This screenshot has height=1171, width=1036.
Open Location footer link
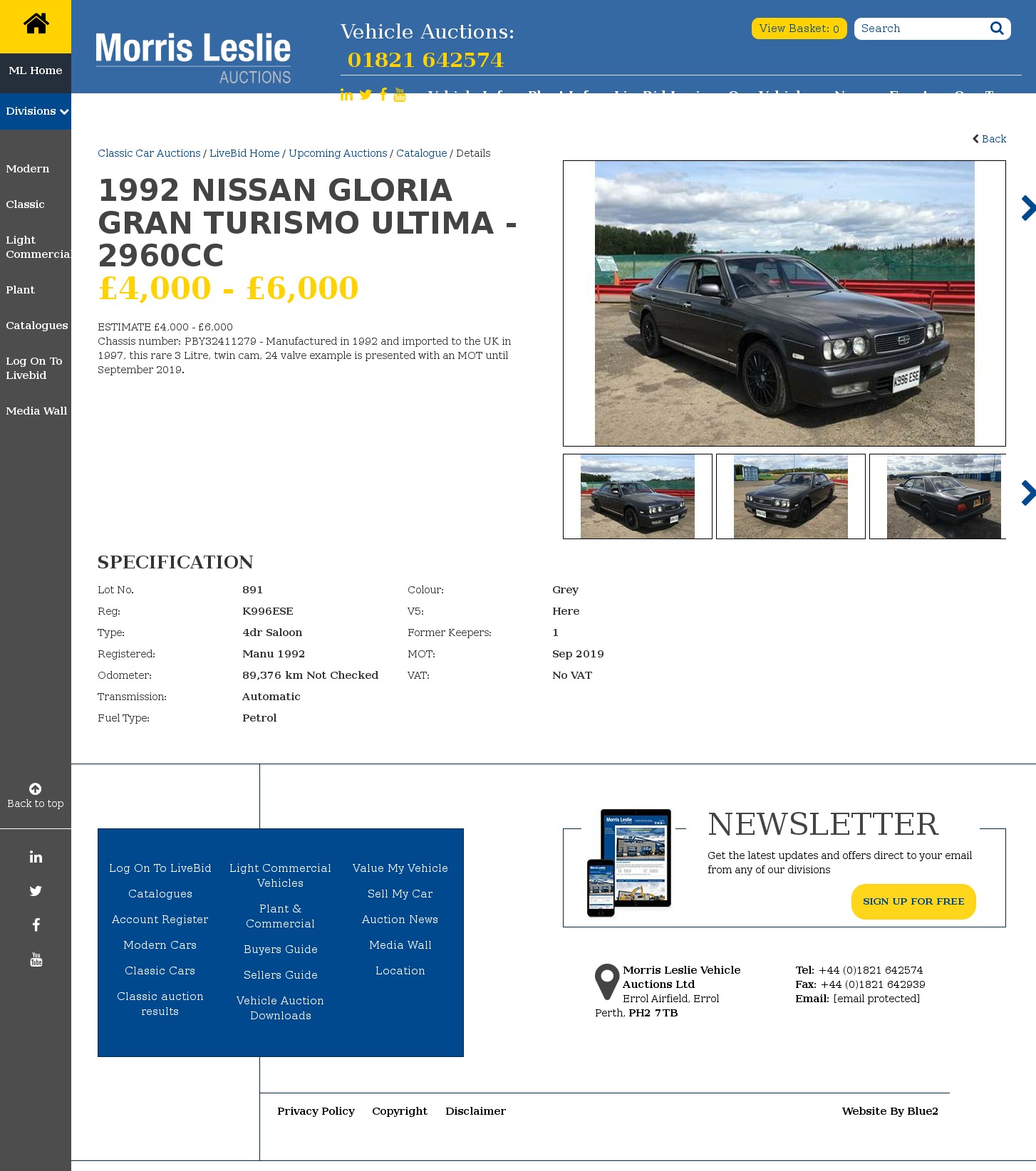[400, 971]
